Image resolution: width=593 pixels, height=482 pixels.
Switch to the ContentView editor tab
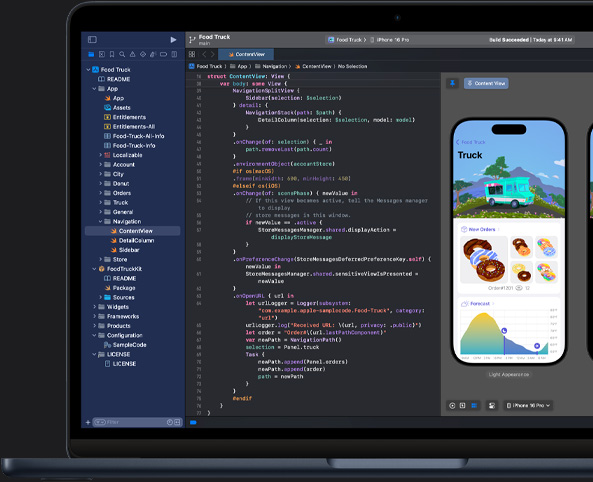[x=246, y=54]
